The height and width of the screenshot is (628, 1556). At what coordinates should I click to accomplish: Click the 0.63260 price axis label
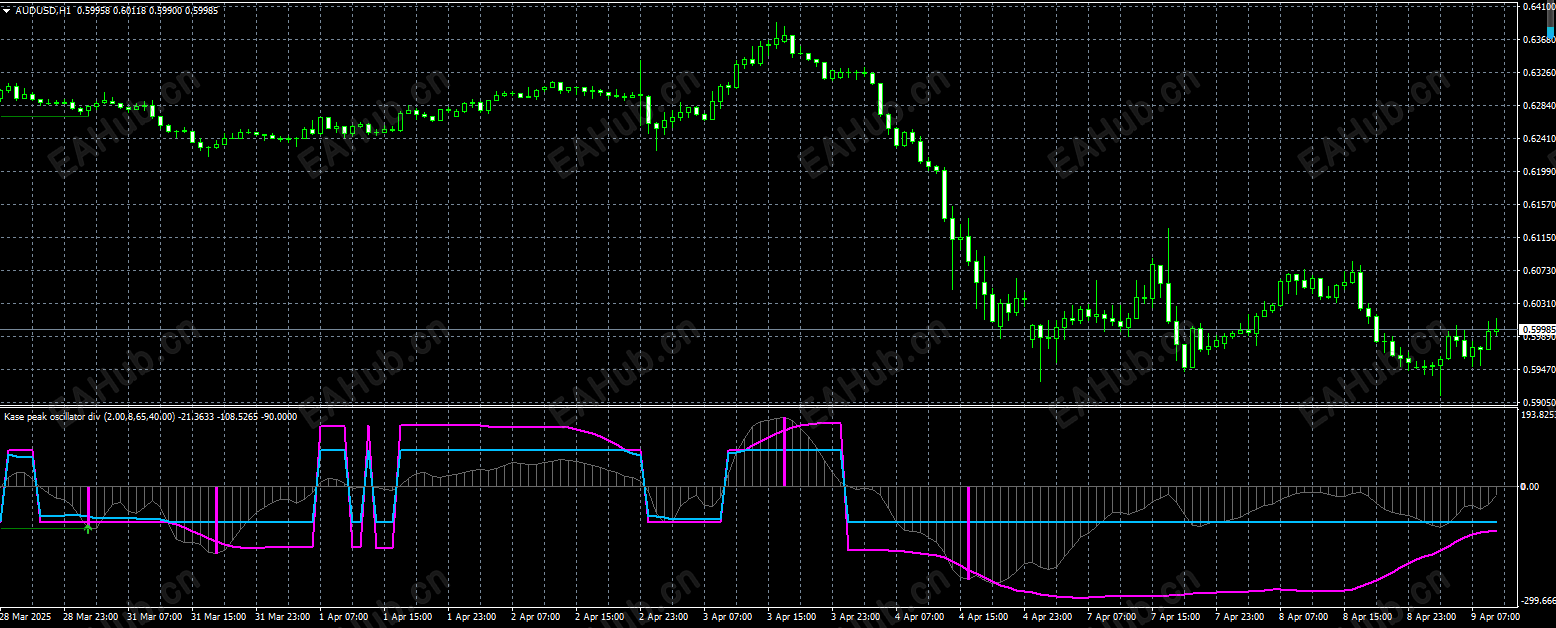tap(1538, 73)
